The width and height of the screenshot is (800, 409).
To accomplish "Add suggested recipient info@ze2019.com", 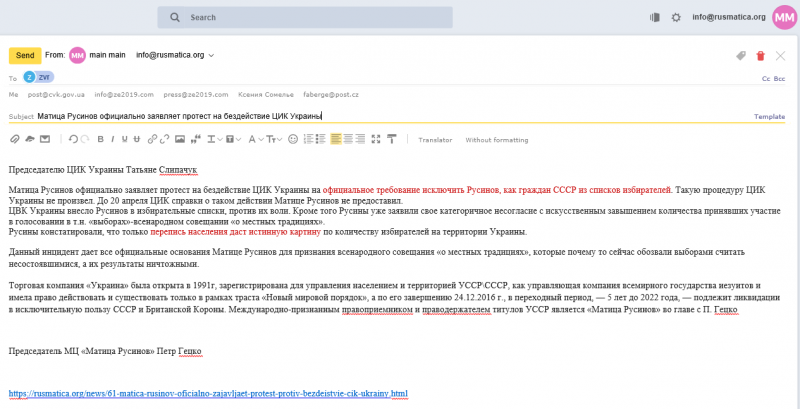I will pos(124,95).
